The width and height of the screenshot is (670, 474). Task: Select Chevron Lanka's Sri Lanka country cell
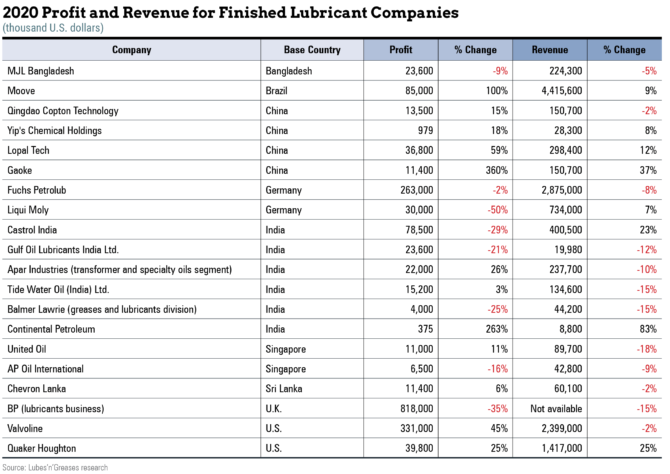tap(287, 388)
